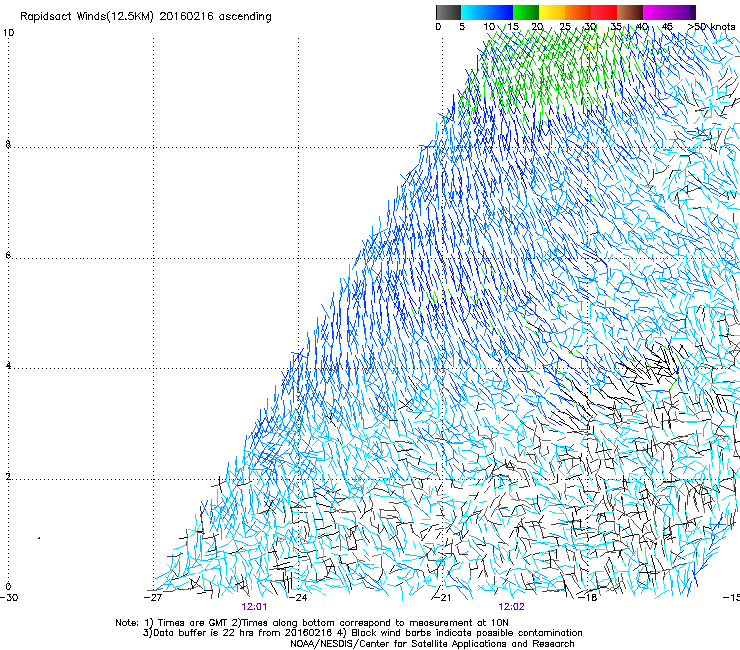The image size is (740, 650).
Task: Select the magenta 40–45 knots legend swatch
Action: tap(656, 12)
